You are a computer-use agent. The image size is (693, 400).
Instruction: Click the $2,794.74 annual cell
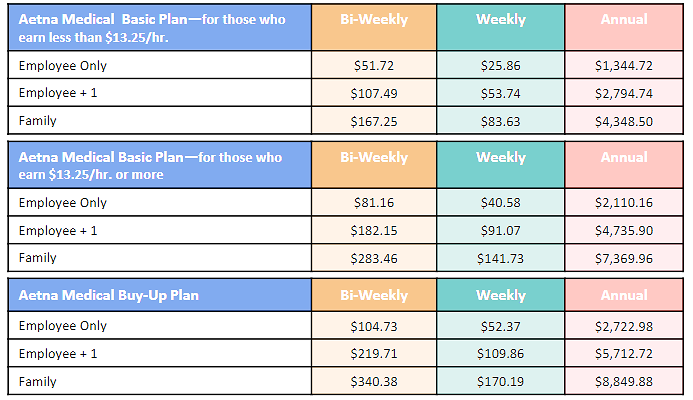point(623,93)
